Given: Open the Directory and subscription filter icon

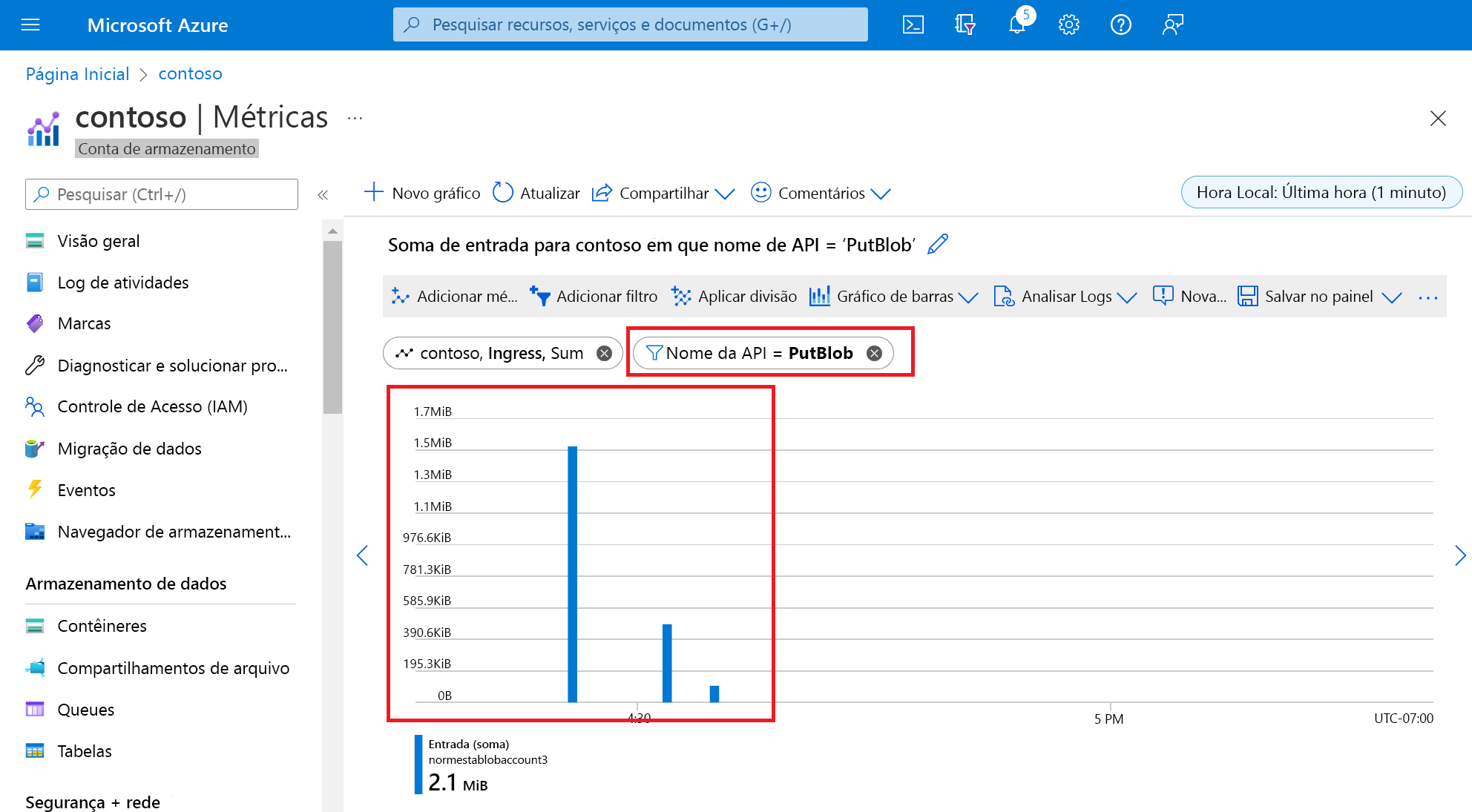Looking at the screenshot, I should pyautogui.click(x=965, y=25).
